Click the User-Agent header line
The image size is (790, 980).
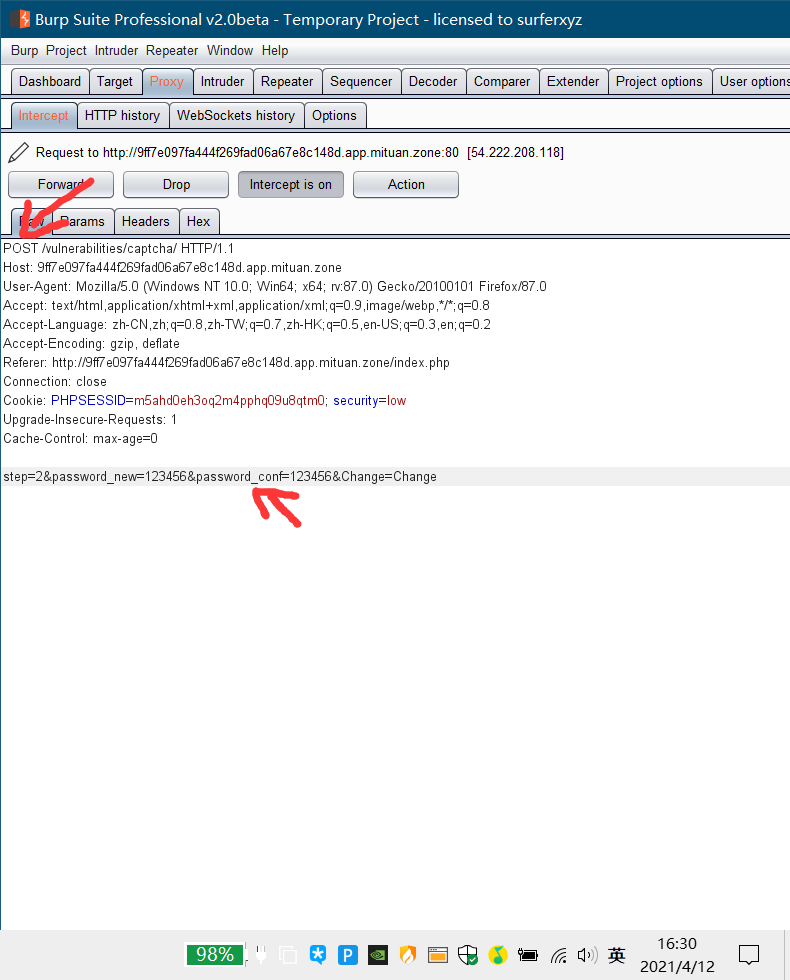[275, 286]
